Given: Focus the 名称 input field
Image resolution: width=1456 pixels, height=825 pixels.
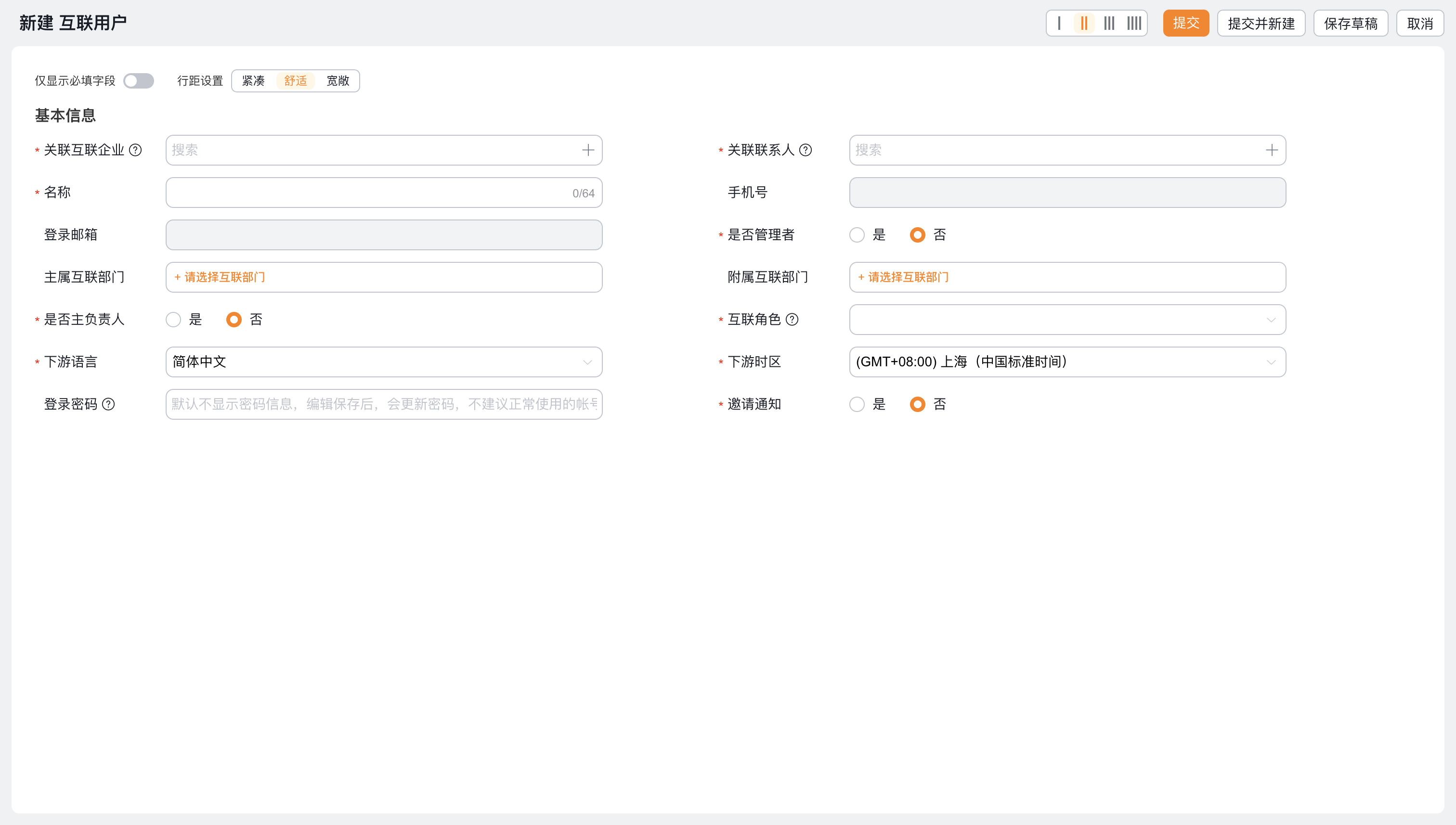Looking at the screenshot, I should coord(384,193).
